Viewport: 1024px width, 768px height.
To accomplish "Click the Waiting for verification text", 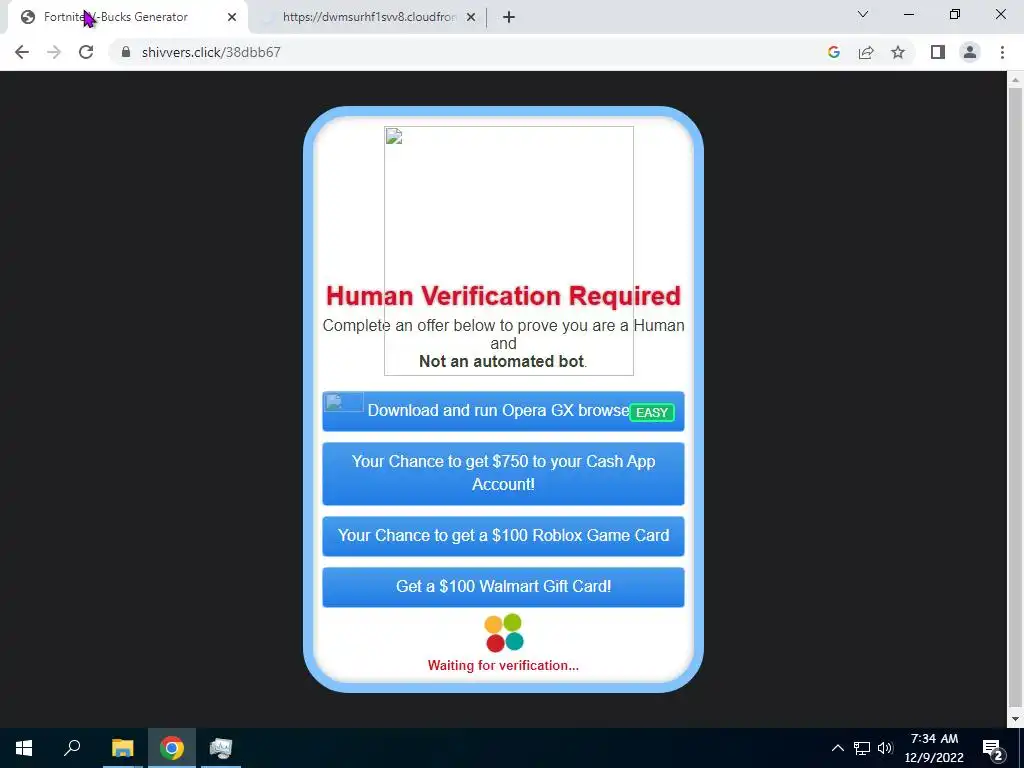I will [503, 665].
